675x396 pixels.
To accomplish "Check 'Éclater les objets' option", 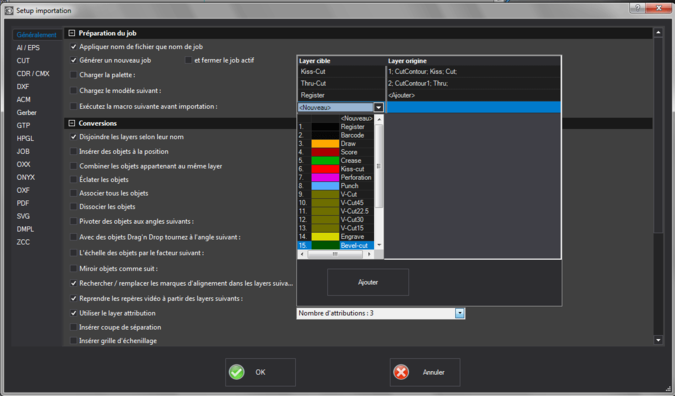I will click(74, 179).
